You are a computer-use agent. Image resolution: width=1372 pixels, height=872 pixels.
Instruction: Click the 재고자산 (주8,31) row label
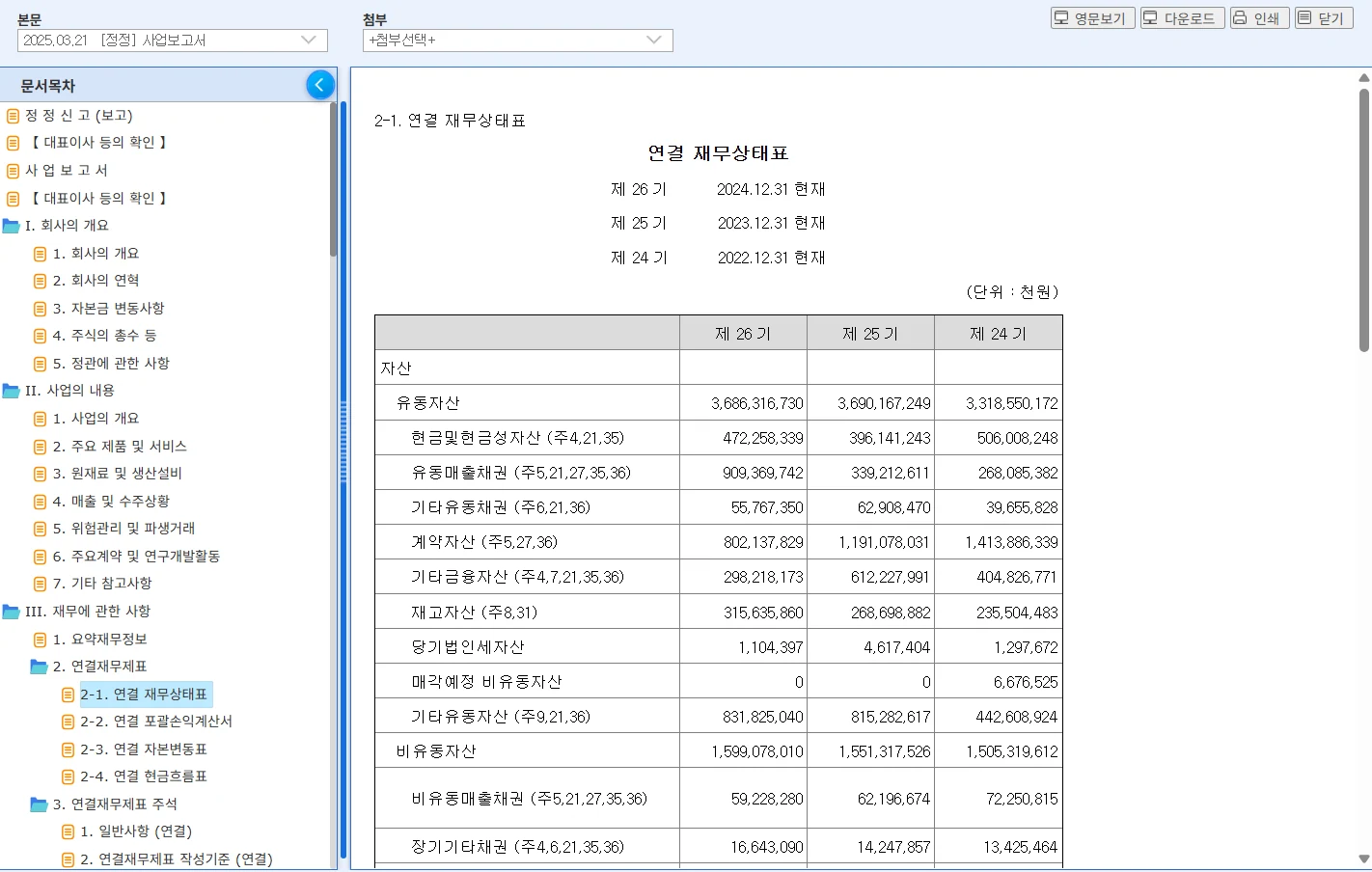coord(475,613)
